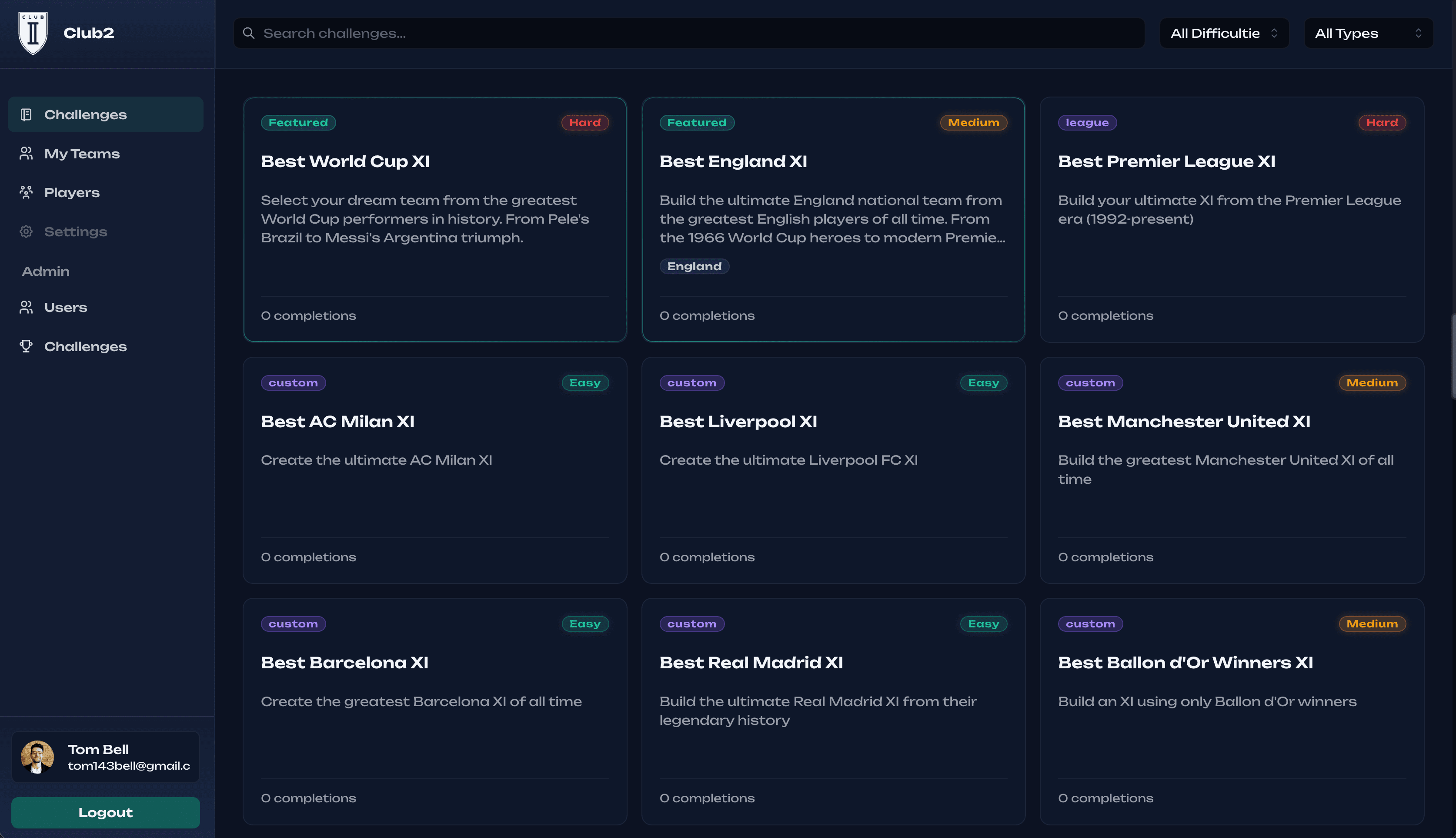1456x838 pixels.
Task: Click the Best Premier League XI description text
Action: 1229,210
